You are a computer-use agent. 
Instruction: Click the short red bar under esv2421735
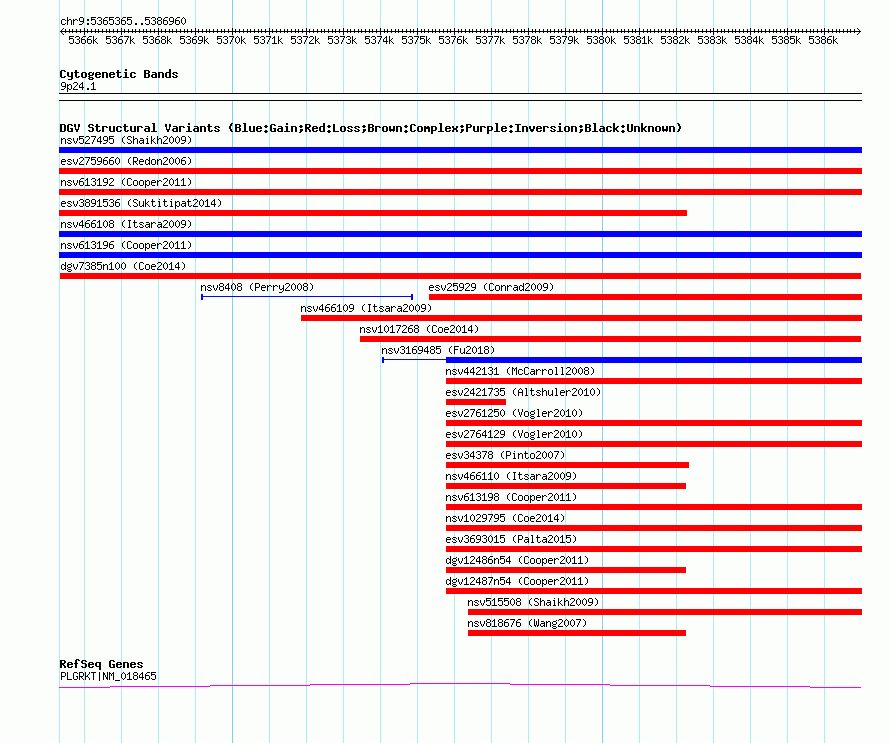pyautogui.click(x=476, y=402)
